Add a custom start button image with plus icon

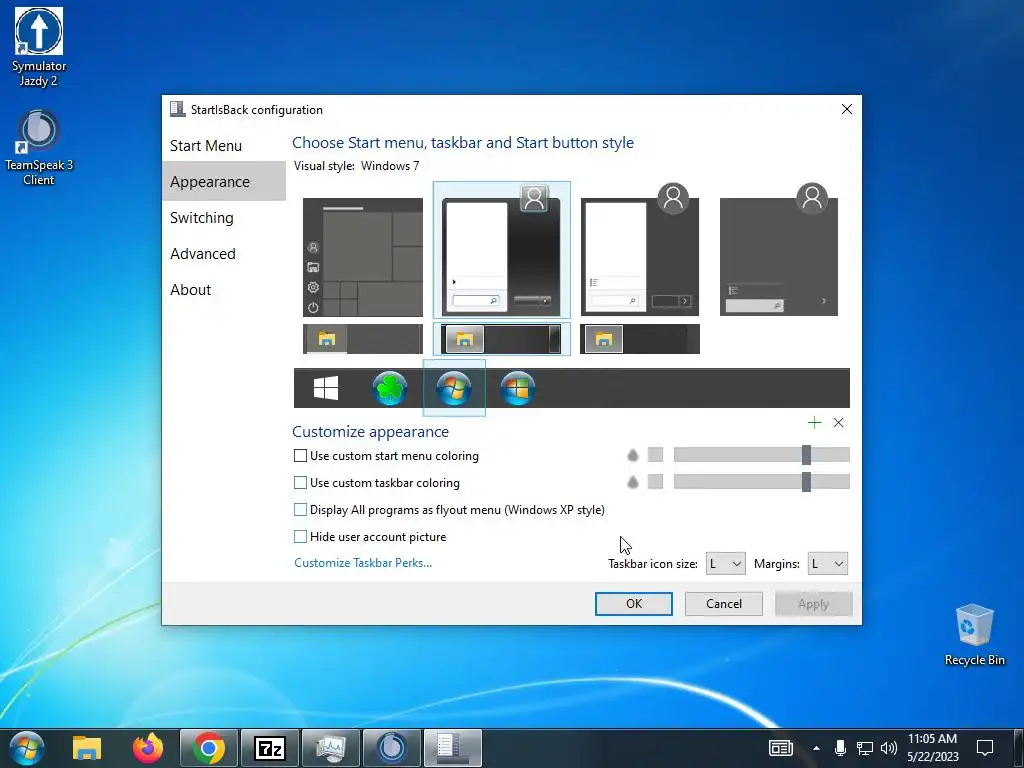814,423
